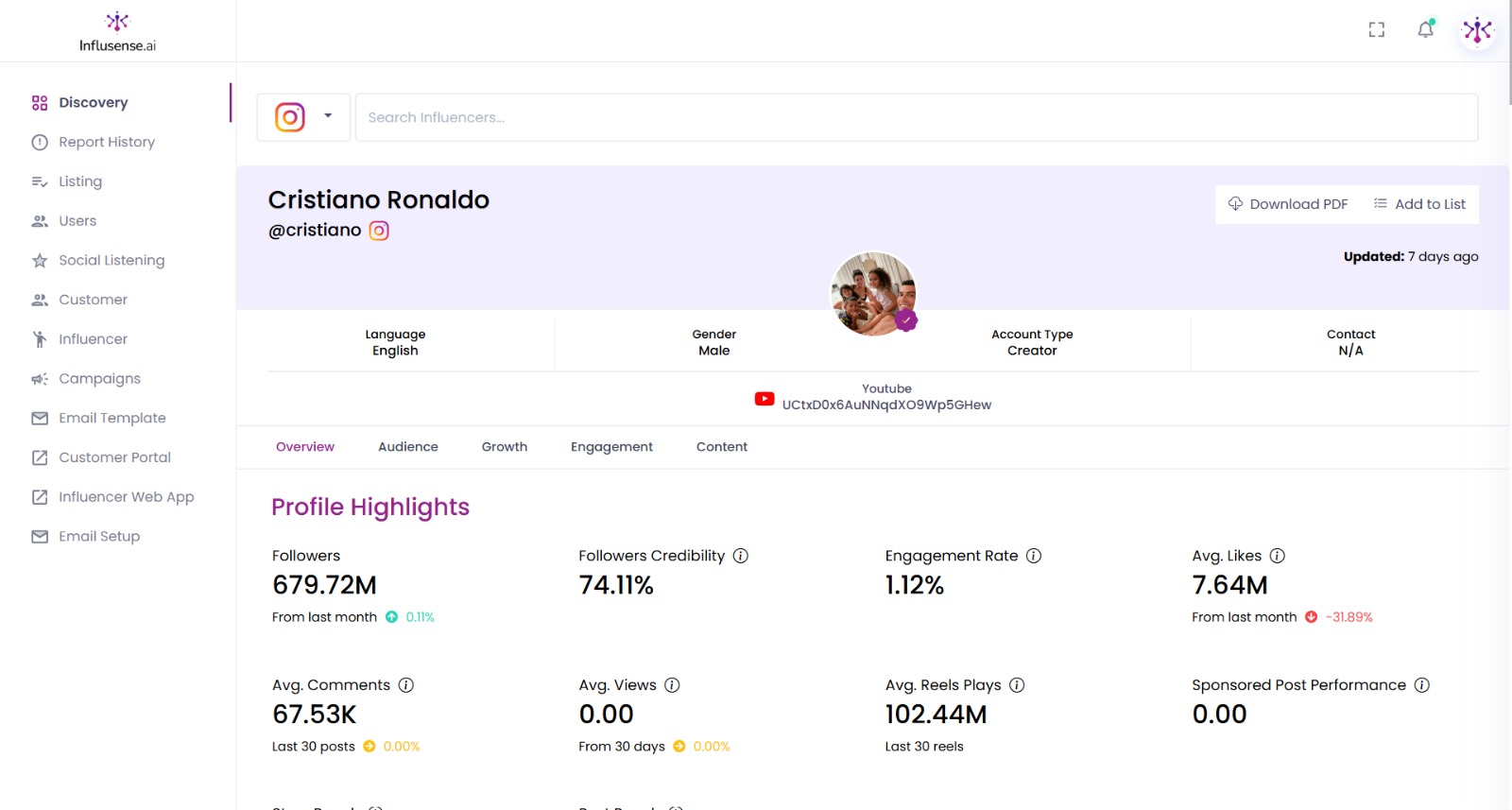Switch to the Audience tab
This screenshot has height=810, width=1512.
coord(408,447)
